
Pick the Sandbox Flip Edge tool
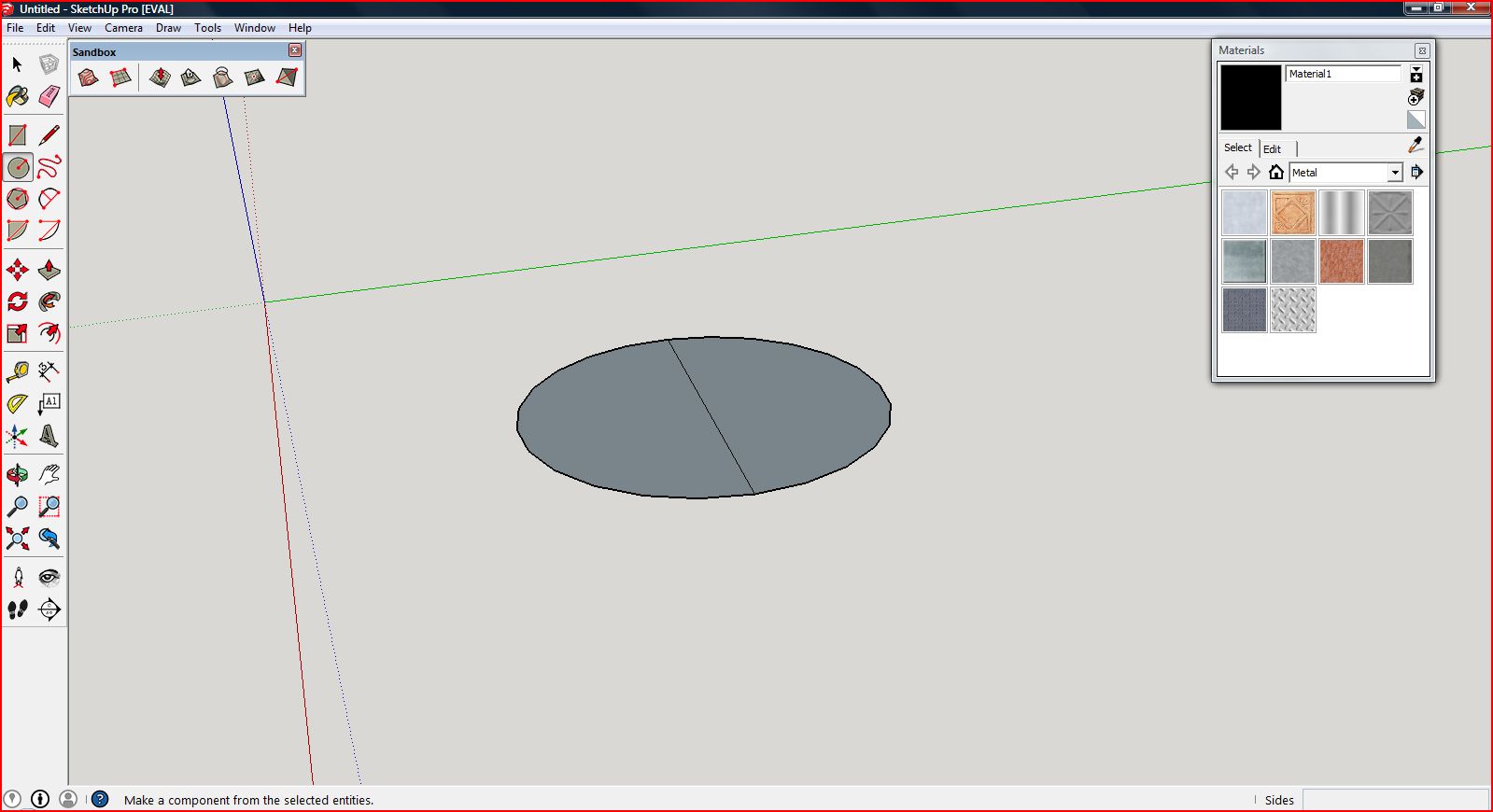[286, 77]
